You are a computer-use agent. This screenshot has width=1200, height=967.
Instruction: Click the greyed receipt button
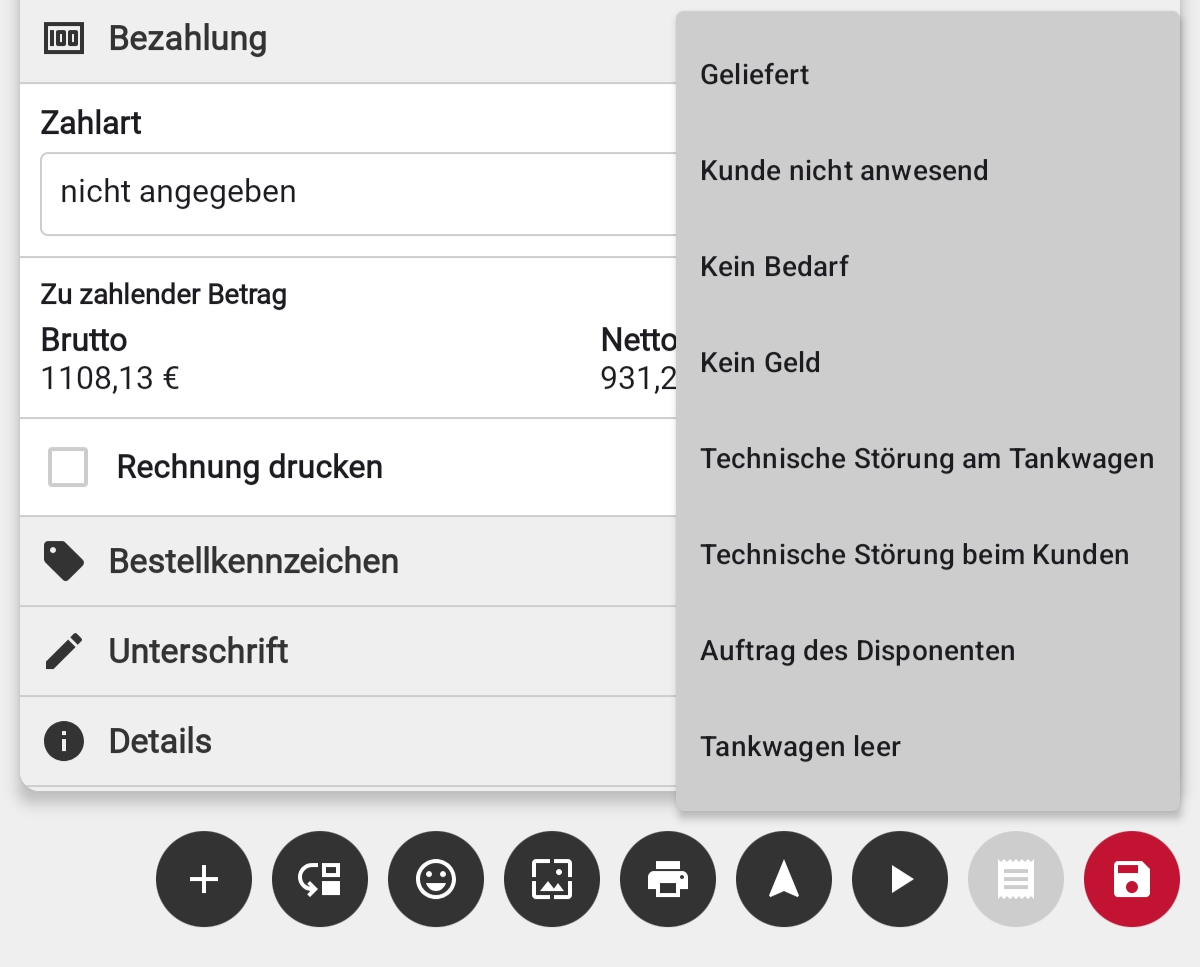point(1015,879)
